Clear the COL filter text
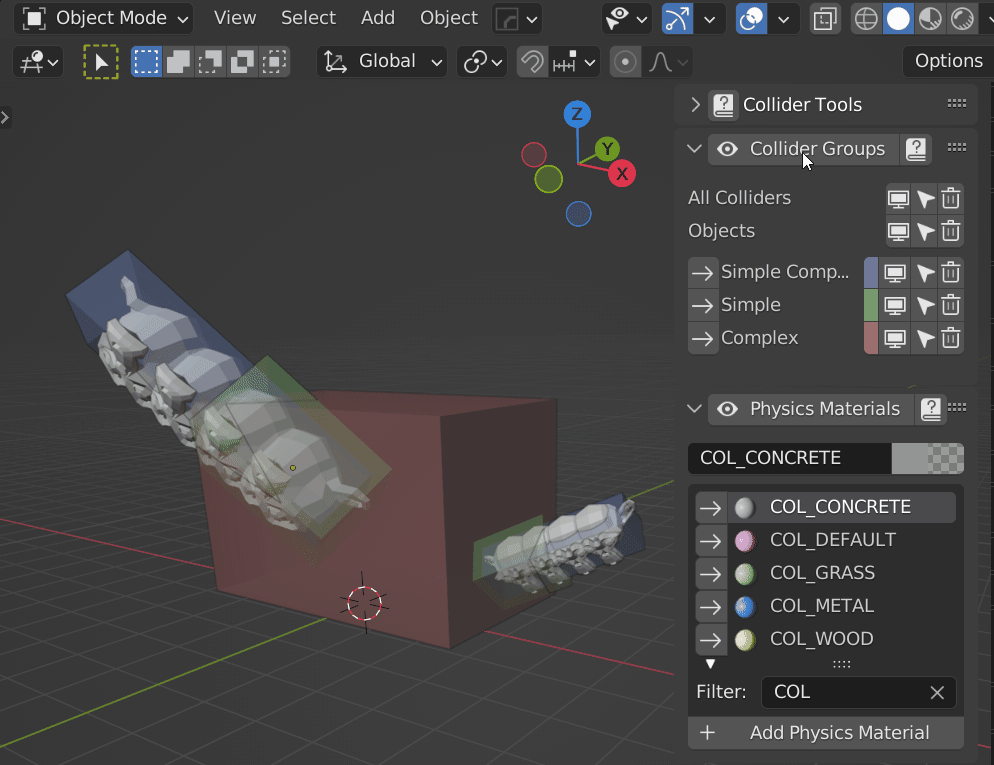Viewport: 994px width, 765px height. pos(937,692)
